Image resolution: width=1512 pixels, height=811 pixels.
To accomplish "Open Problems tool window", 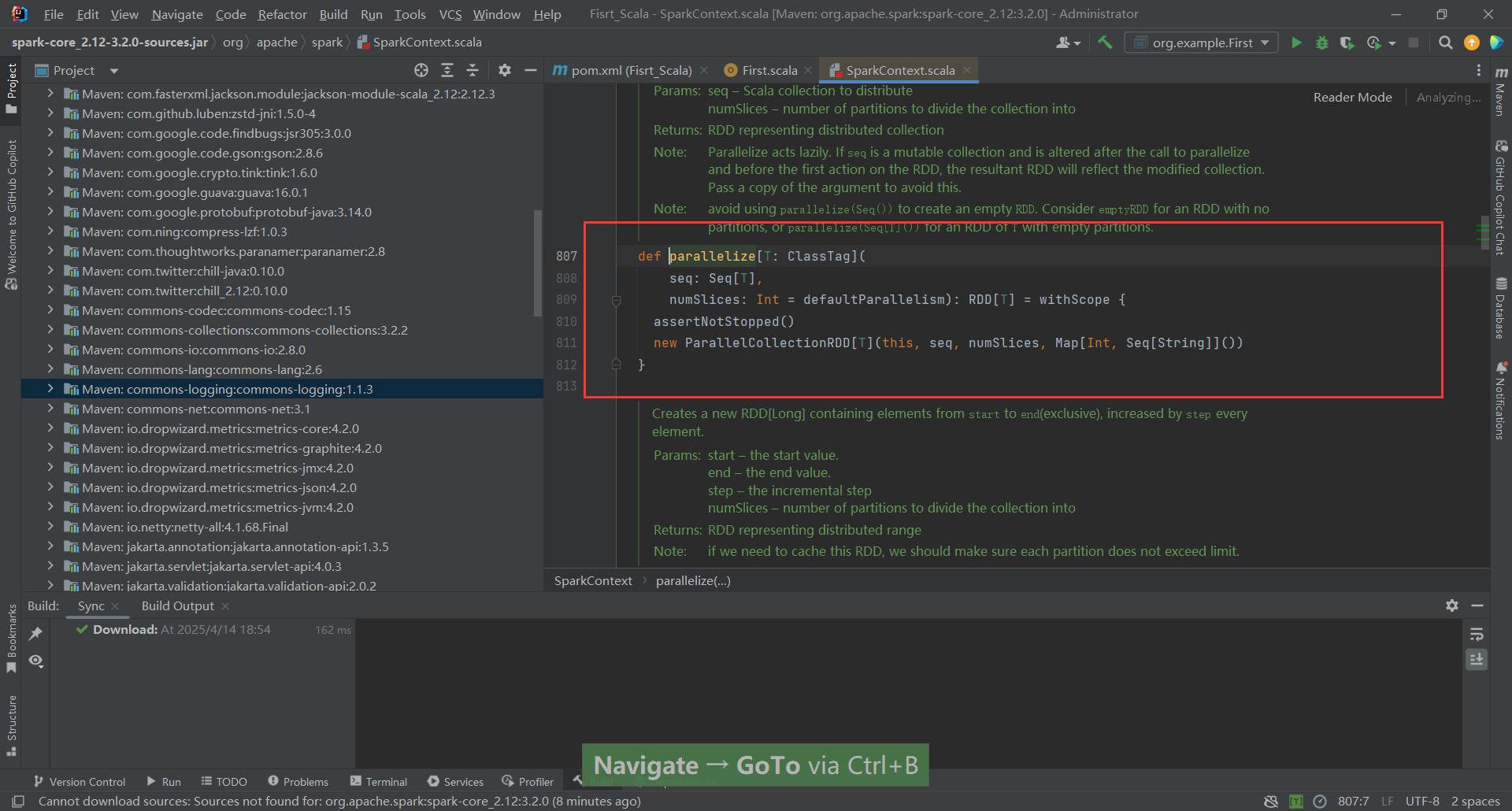I will click(x=298, y=781).
